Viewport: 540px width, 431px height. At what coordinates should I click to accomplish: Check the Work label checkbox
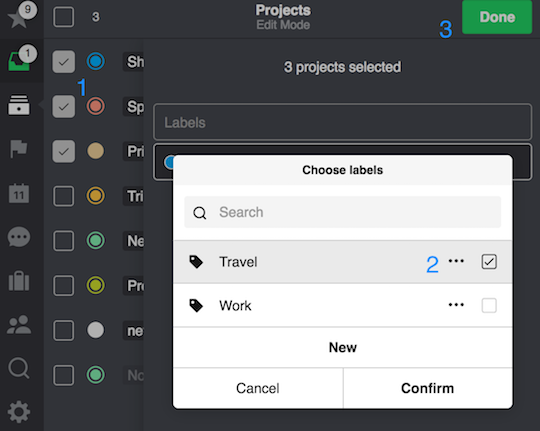pos(489,305)
